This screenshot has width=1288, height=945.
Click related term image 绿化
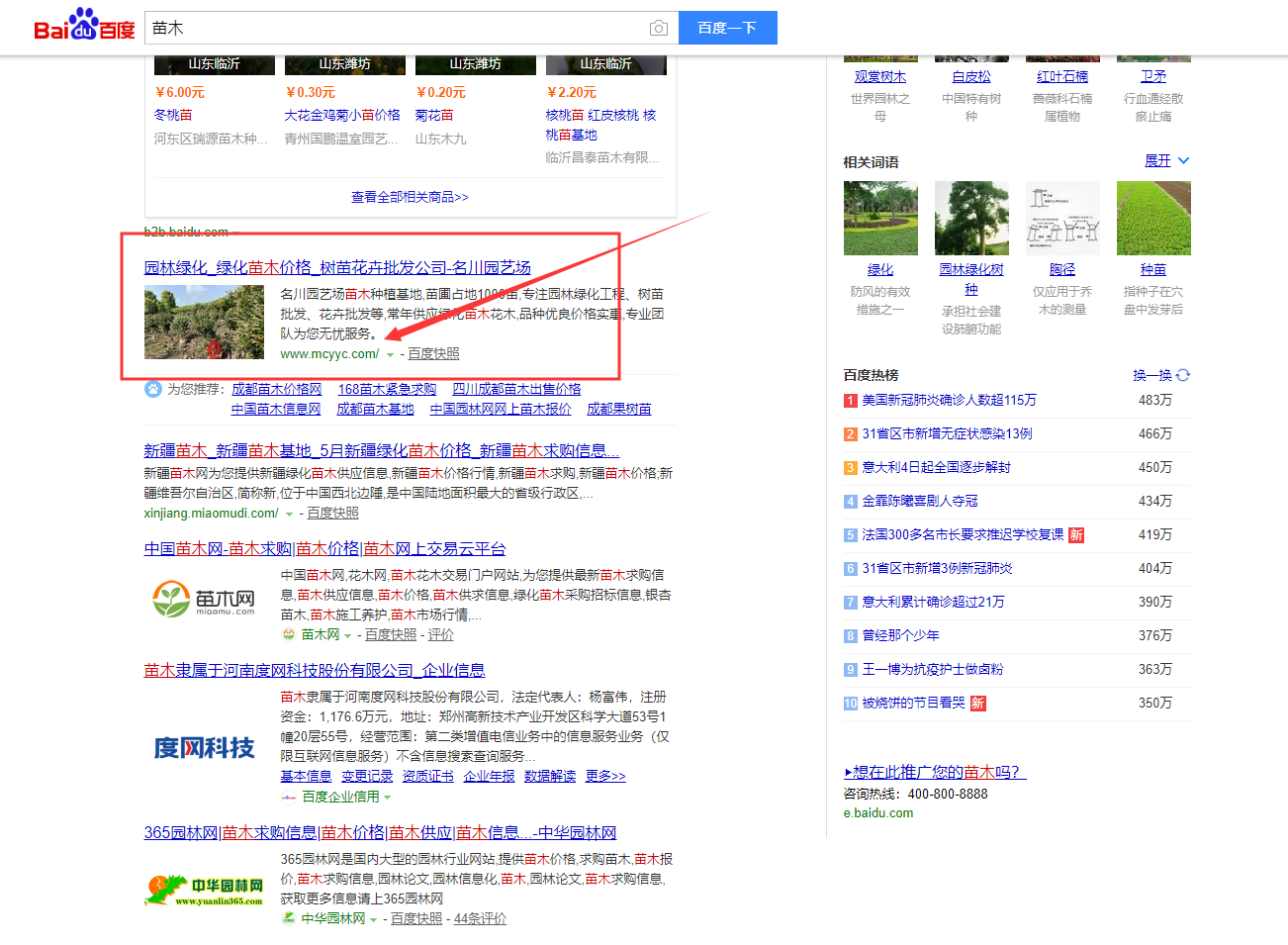[x=880, y=218]
